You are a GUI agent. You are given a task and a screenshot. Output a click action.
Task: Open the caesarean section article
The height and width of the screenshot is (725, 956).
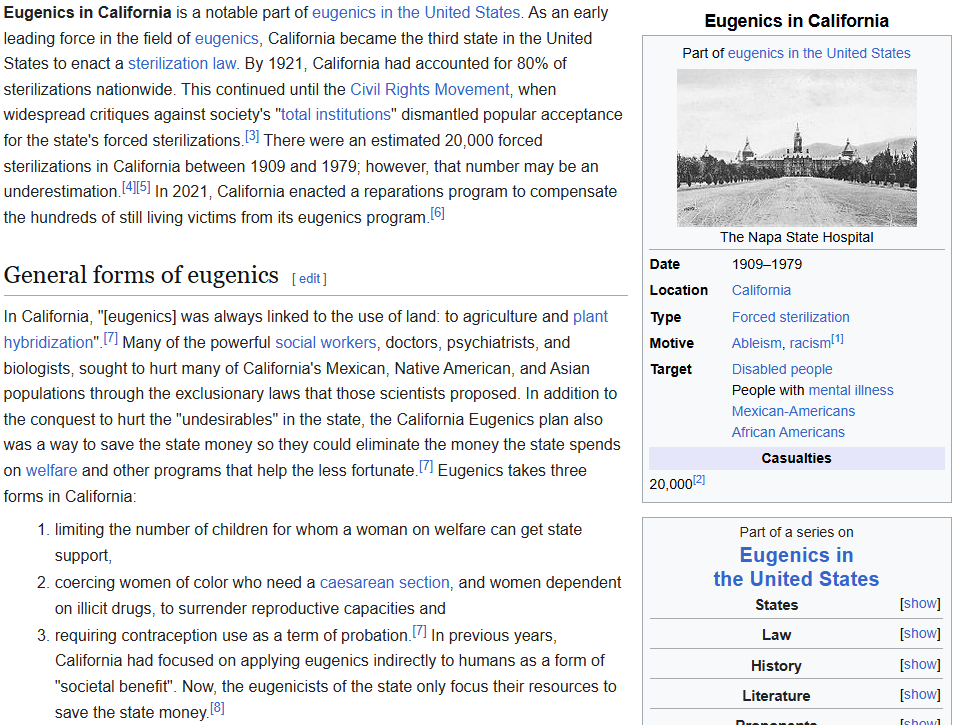pyautogui.click(x=384, y=582)
